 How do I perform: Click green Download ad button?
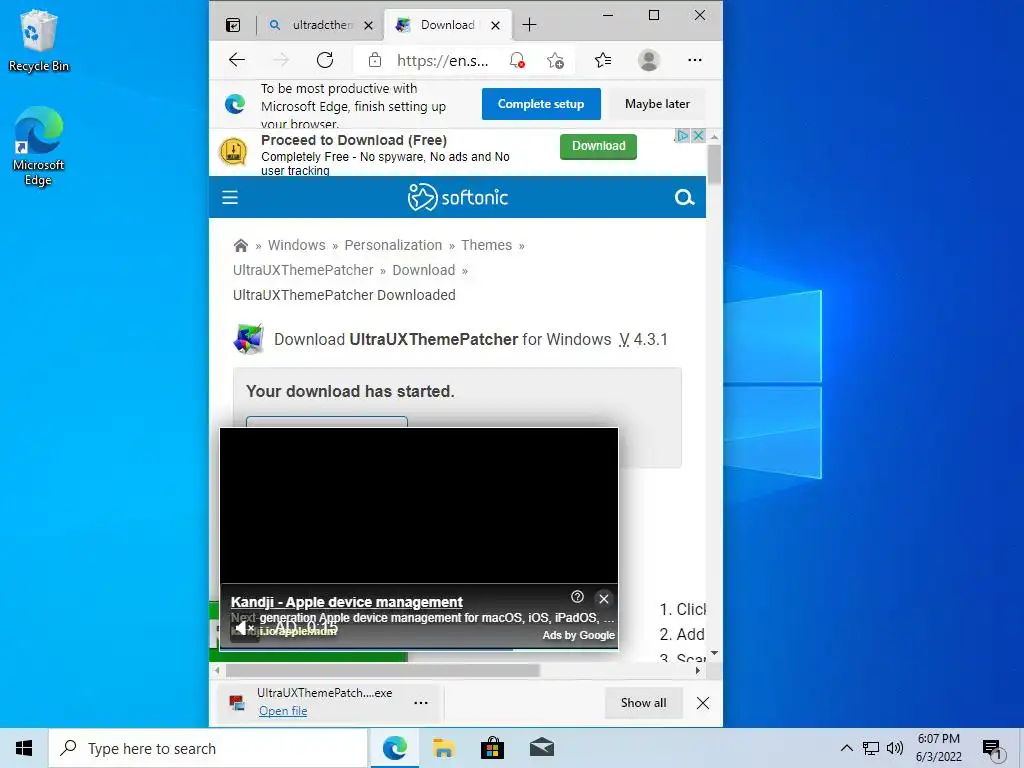[598, 146]
